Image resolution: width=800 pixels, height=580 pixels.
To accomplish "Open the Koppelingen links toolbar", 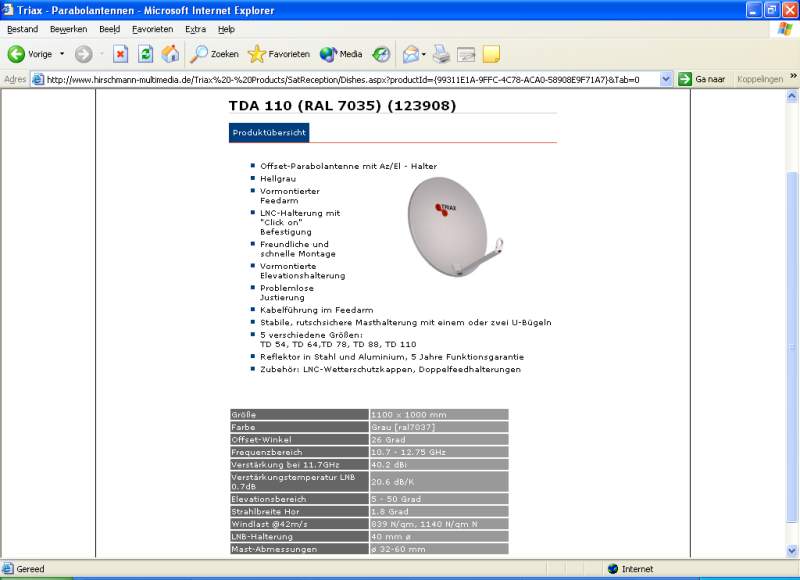I will pyautogui.click(x=760, y=80).
